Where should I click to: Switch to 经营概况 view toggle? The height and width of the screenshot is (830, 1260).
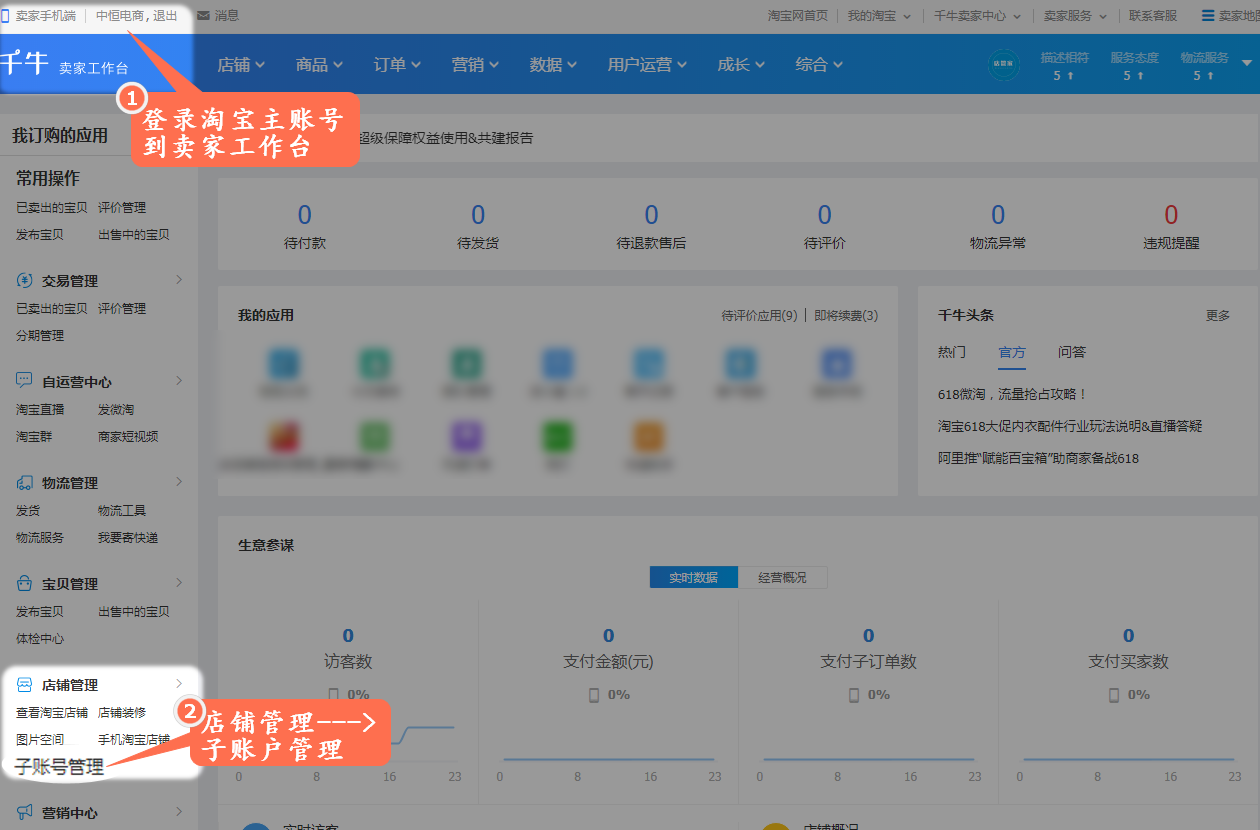tap(781, 578)
